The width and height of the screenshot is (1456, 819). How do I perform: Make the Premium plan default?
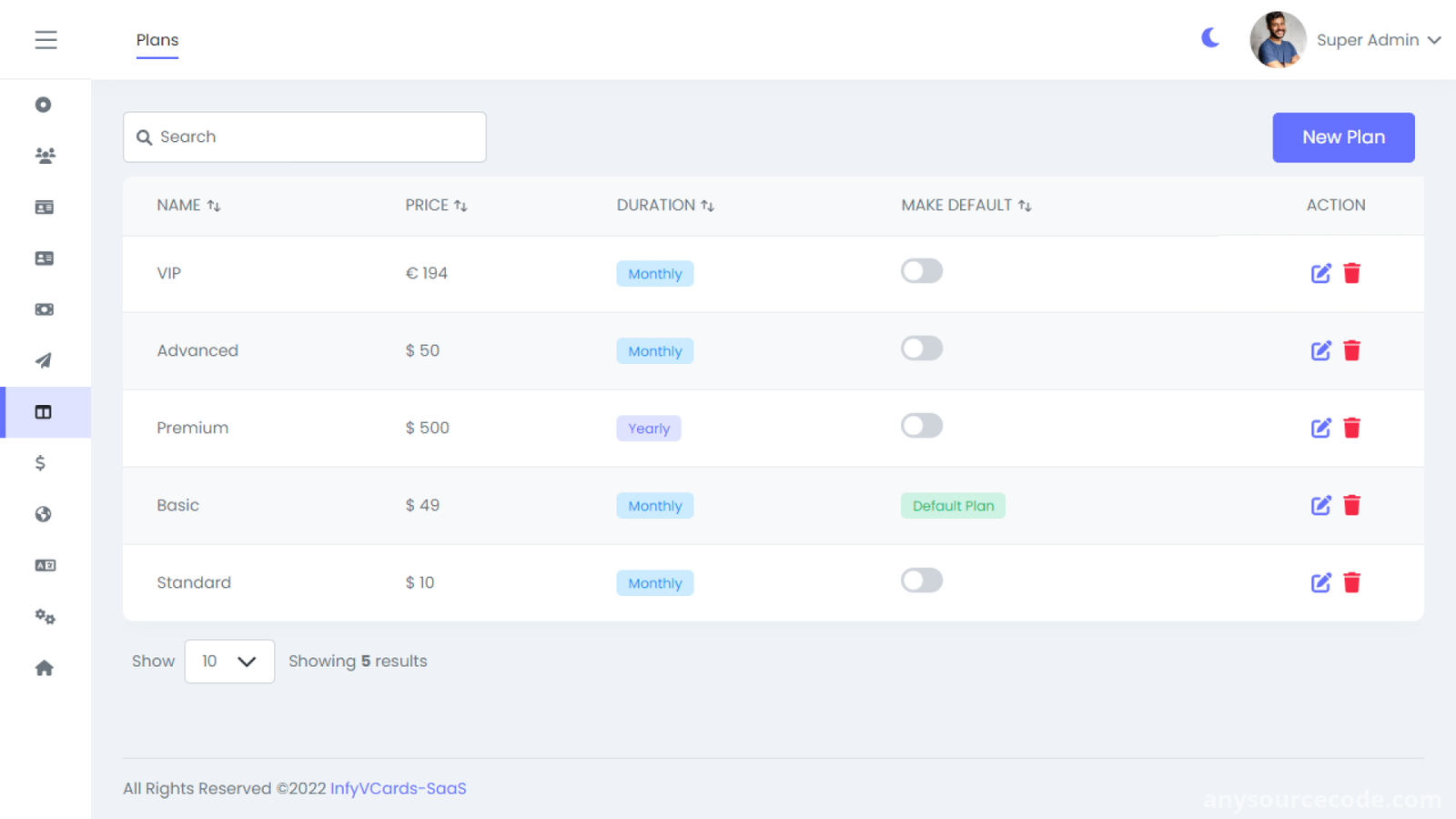(922, 426)
